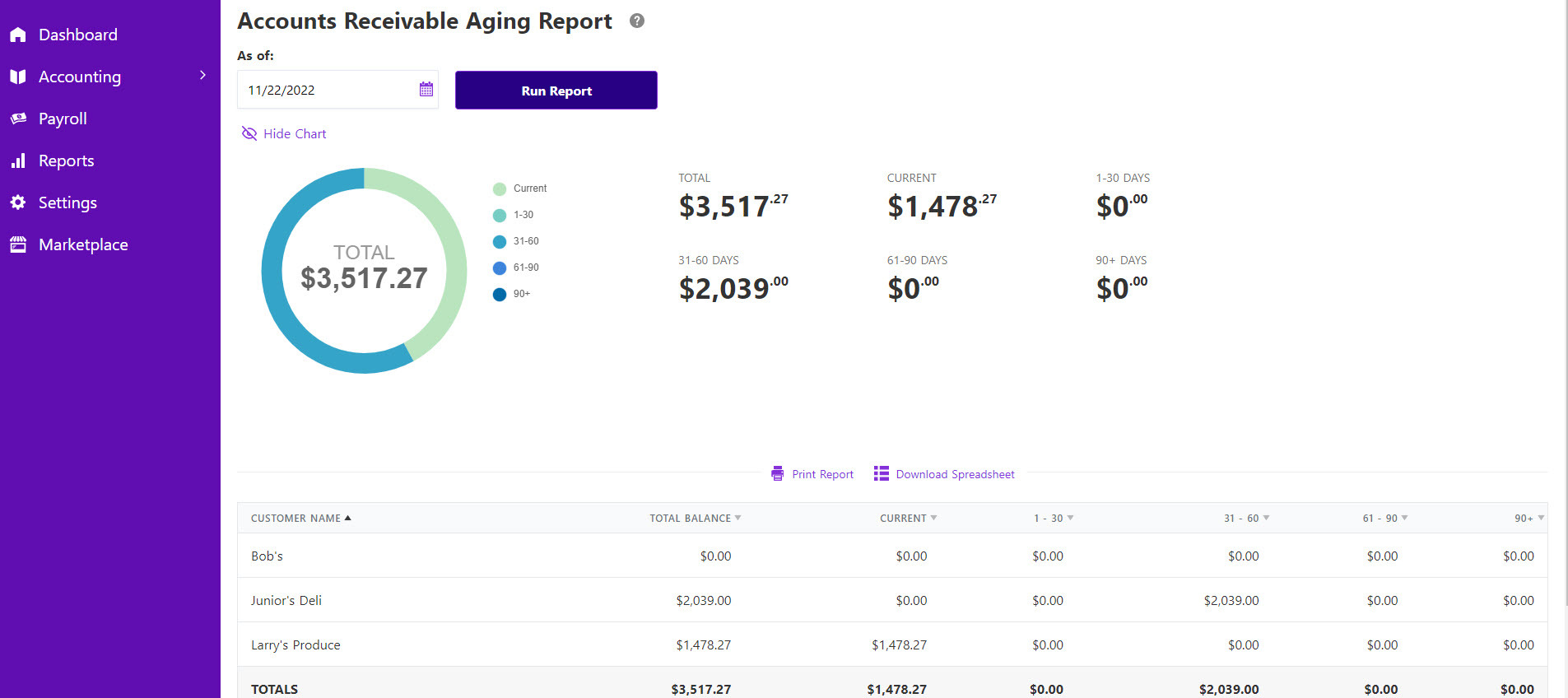Viewport: 1568px width, 698px height.
Task: Open Accounting in the sidebar menu
Action: 80,77
